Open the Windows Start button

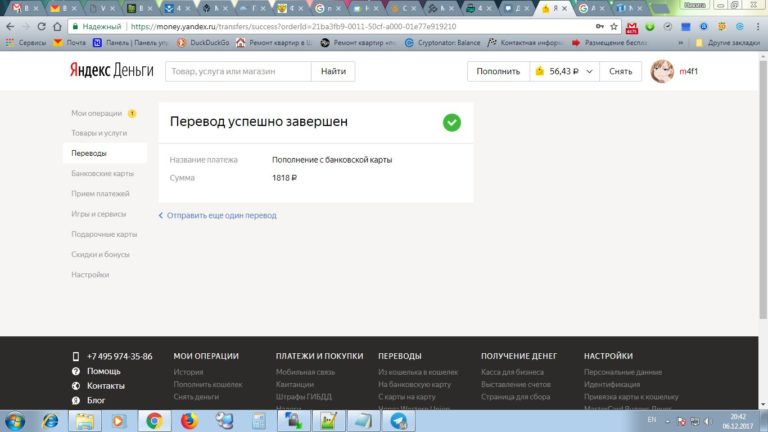point(15,421)
